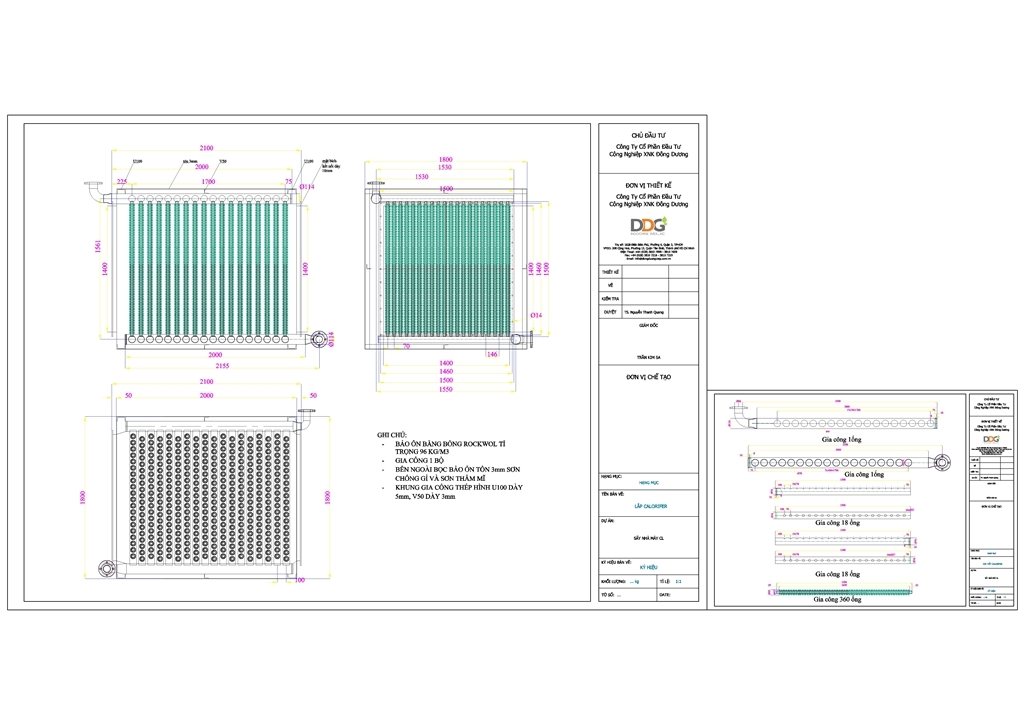This screenshot has width=1024, height=724.
Task: Select the name 'TS. Nguyễn Thanh Quang'
Action: 643,313
